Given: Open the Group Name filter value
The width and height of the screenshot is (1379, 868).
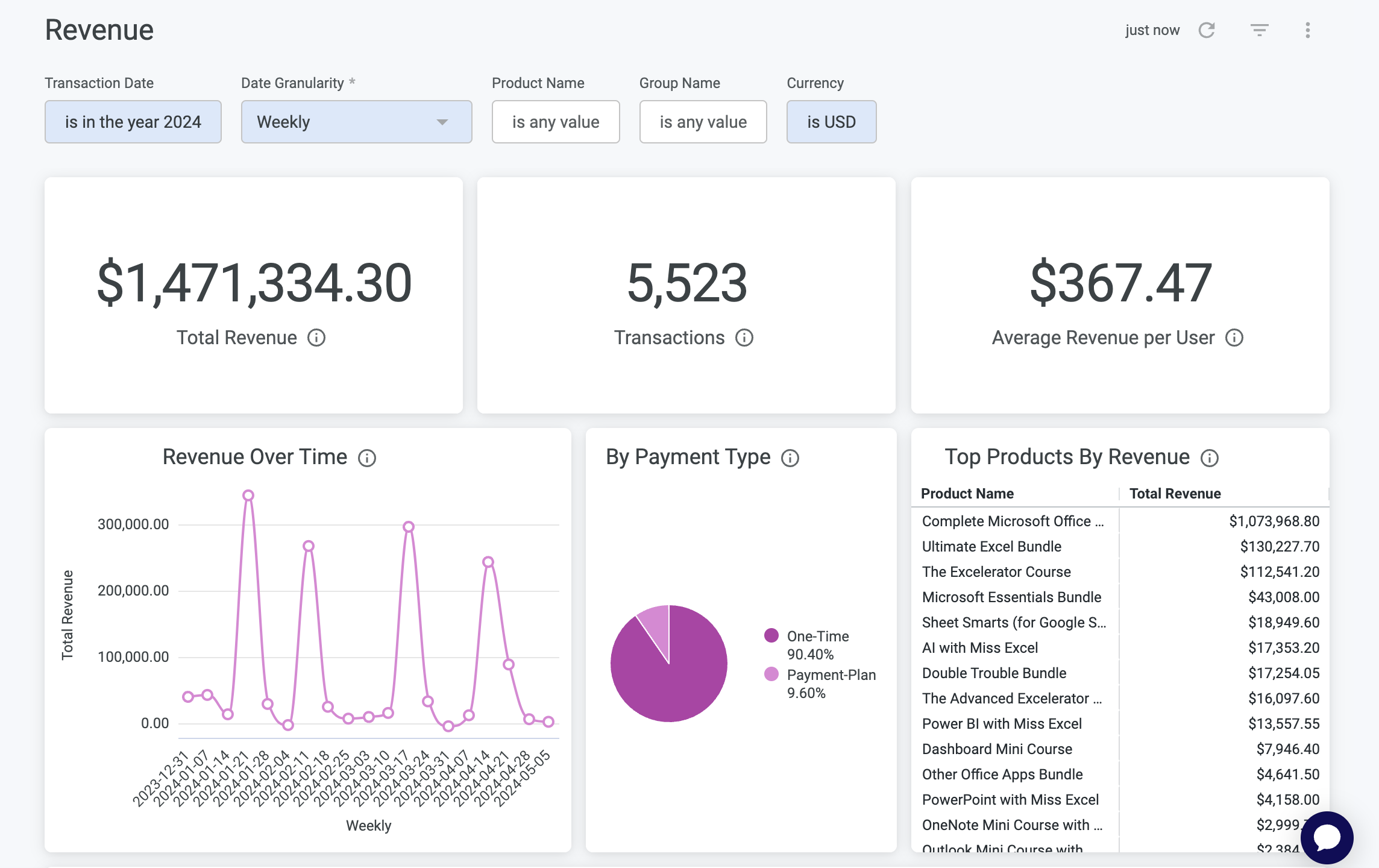Looking at the screenshot, I should point(703,122).
